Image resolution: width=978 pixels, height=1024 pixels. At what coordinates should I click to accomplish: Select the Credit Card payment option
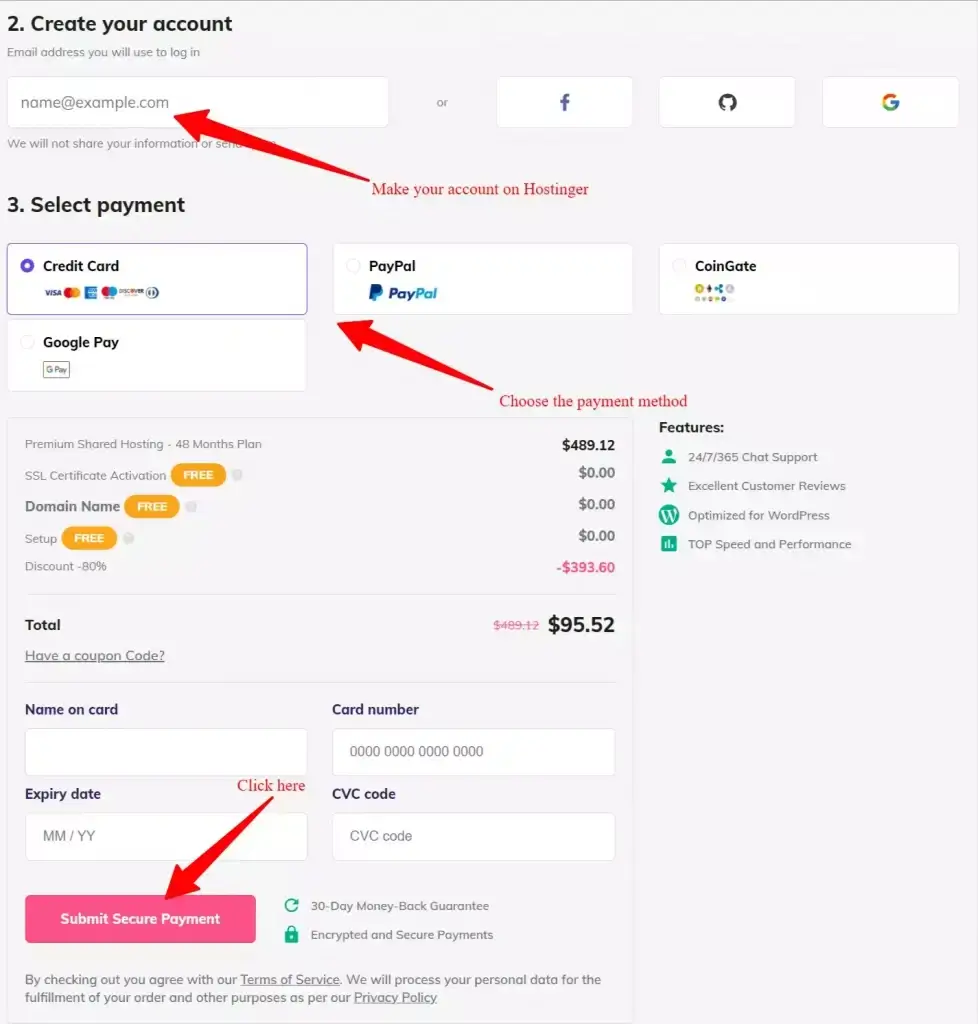[x=28, y=265]
